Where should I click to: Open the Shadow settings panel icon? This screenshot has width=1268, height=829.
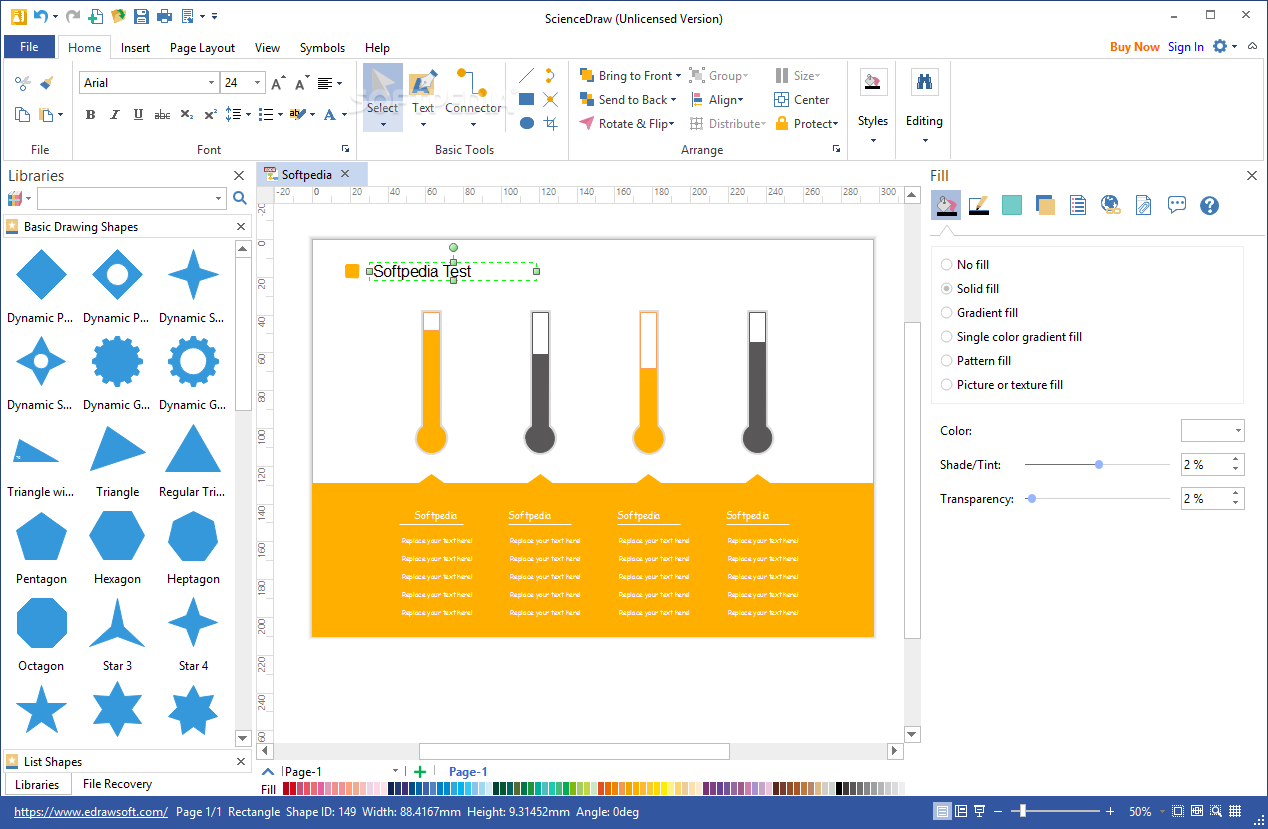tap(1045, 205)
